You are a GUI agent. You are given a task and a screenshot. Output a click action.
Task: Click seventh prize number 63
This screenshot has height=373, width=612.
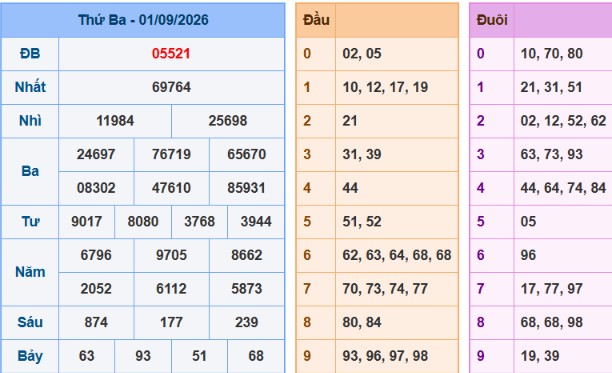(87, 356)
